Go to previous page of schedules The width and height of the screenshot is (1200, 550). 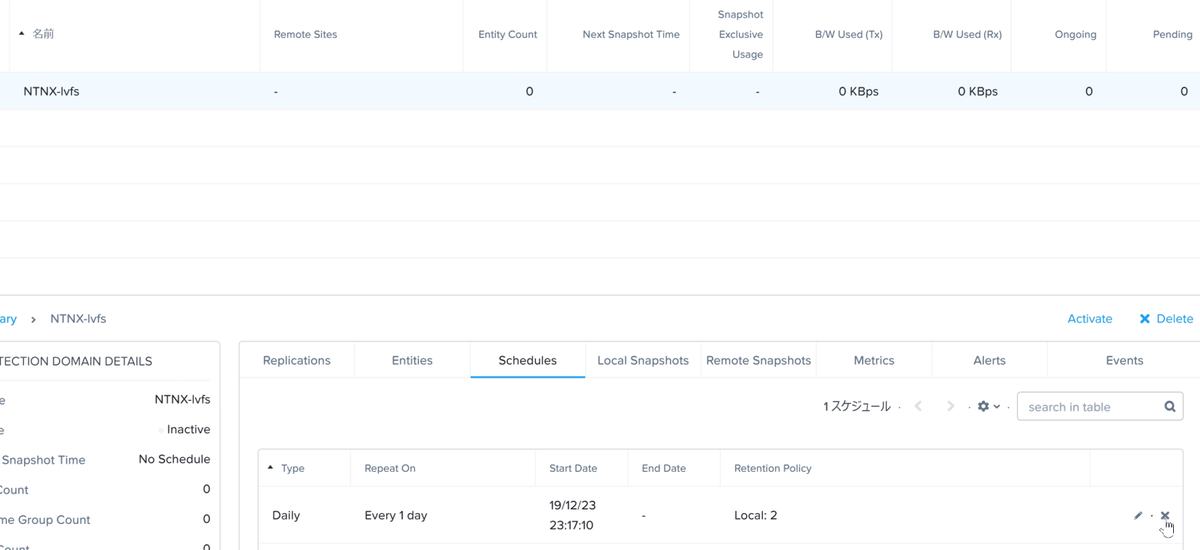click(919, 407)
